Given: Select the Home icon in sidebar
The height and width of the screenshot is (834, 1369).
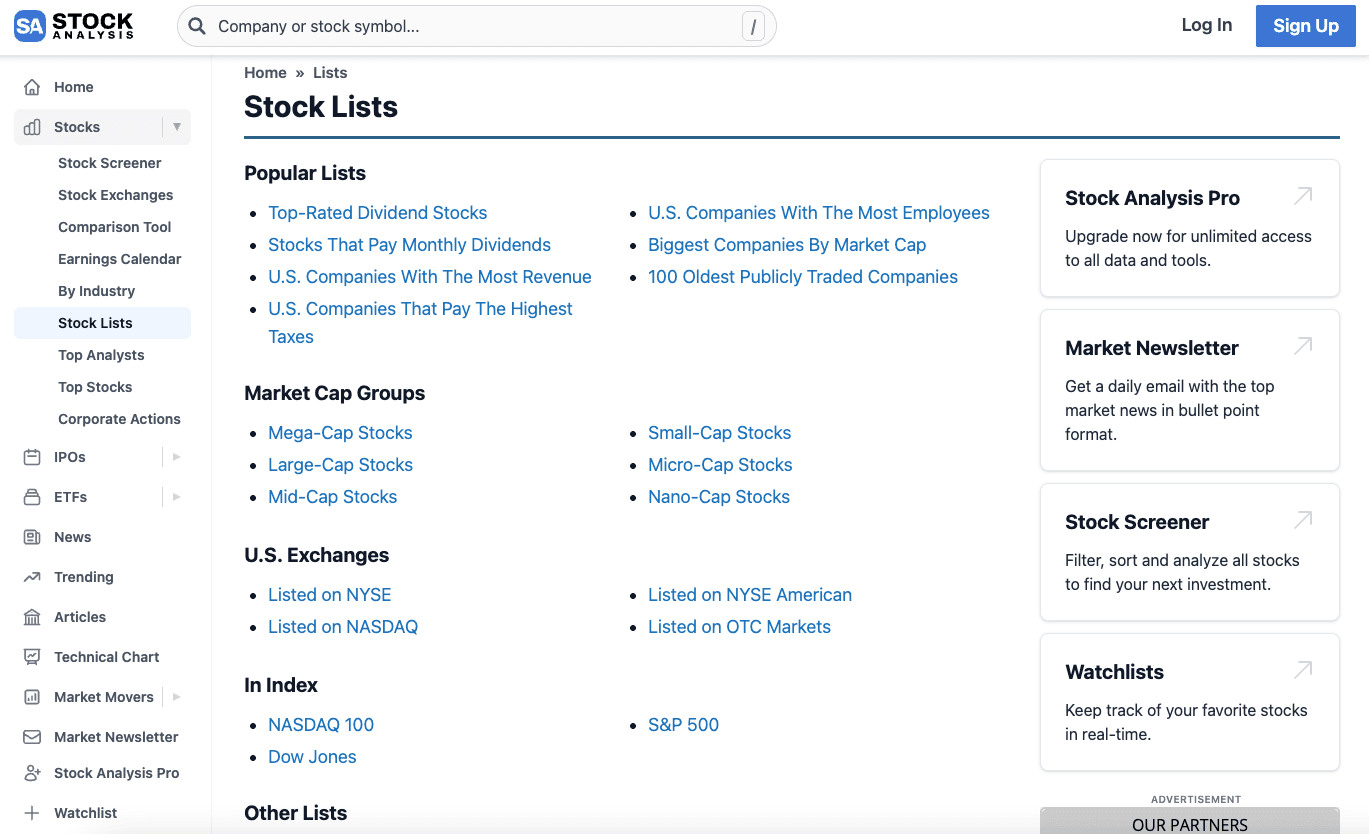Looking at the screenshot, I should (30, 87).
